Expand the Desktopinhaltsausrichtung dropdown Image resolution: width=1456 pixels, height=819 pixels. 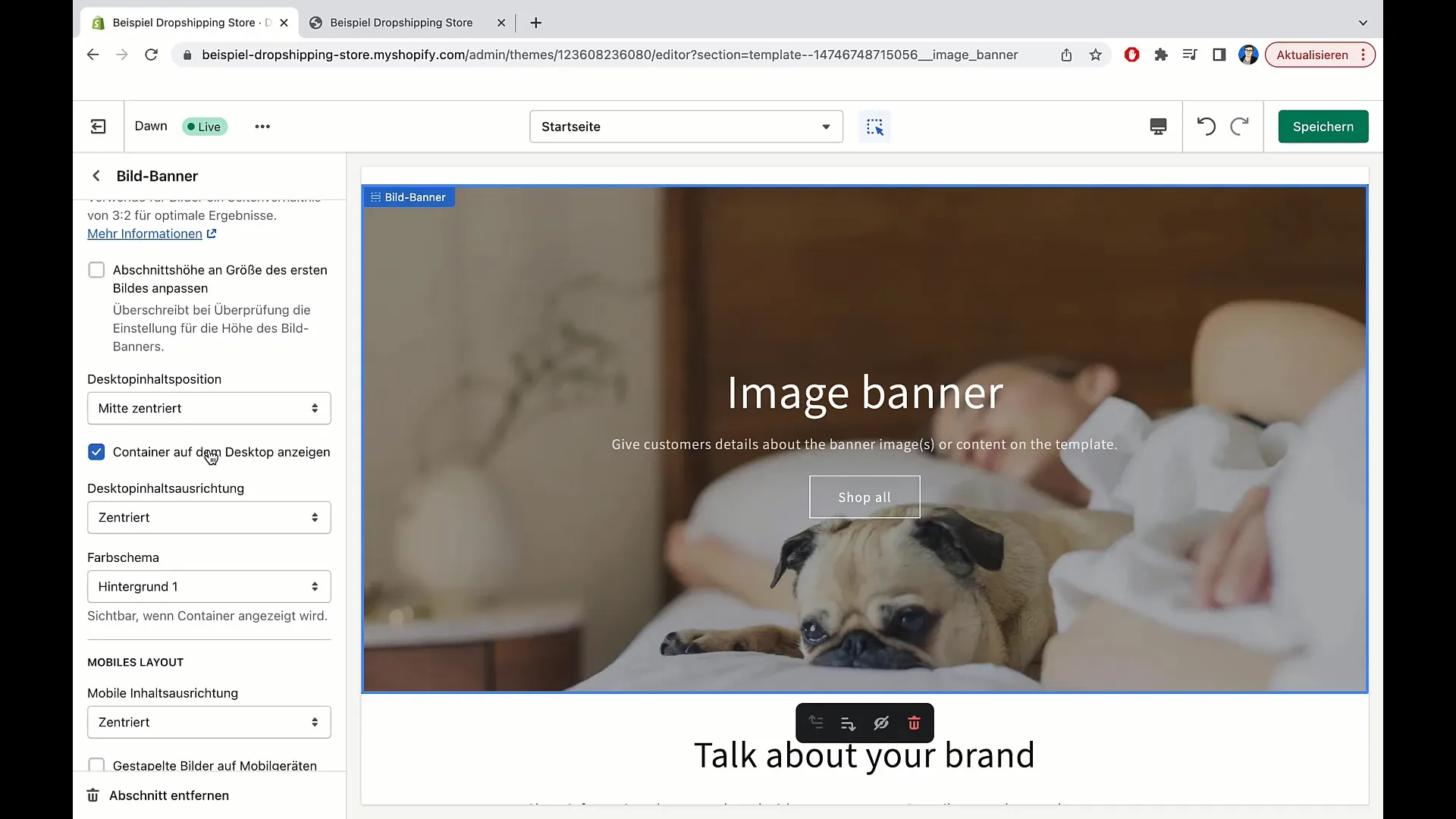coord(207,517)
